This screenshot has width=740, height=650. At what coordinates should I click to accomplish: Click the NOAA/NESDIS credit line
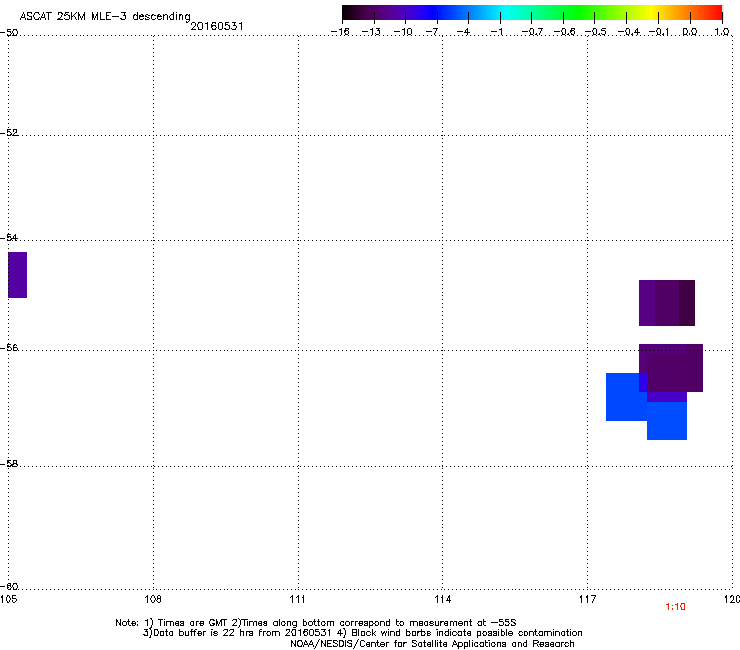pos(432,644)
